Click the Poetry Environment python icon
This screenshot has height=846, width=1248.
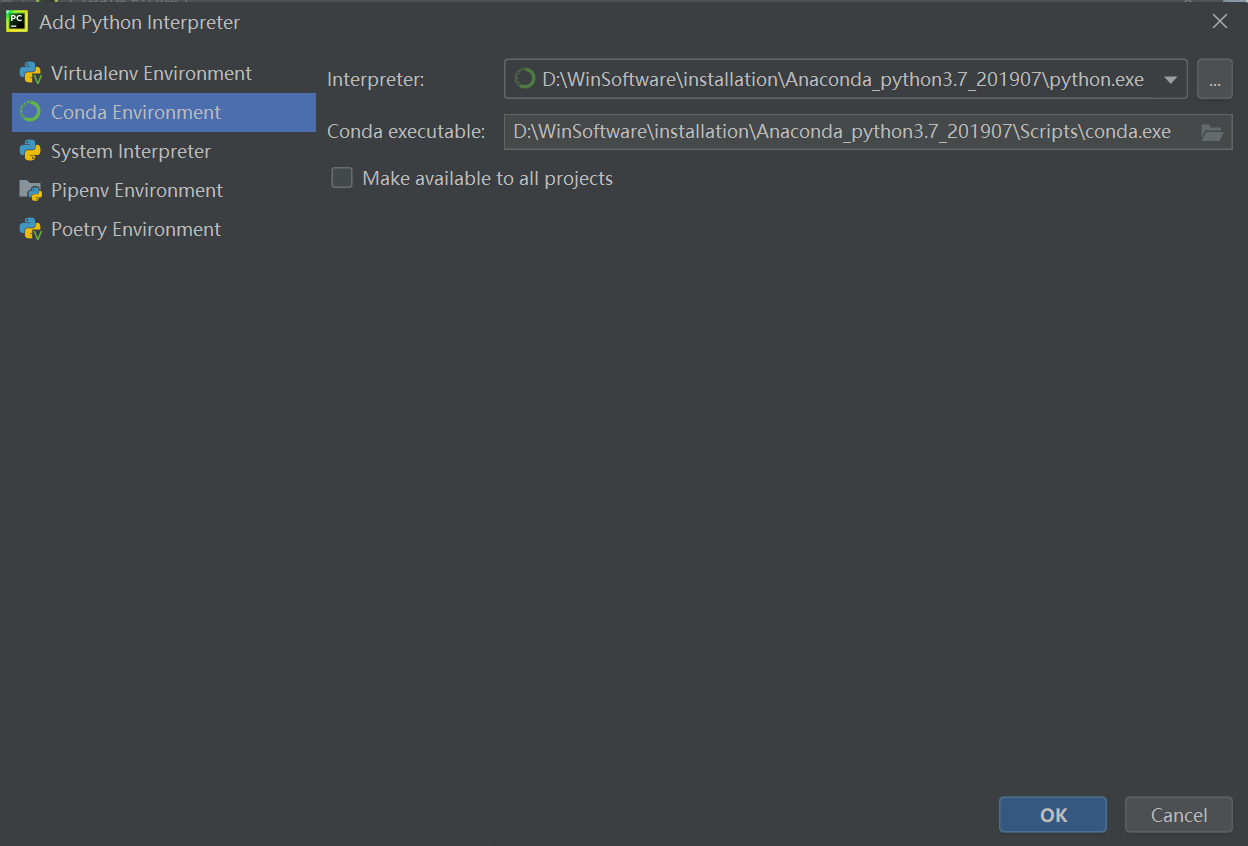[x=31, y=229]
